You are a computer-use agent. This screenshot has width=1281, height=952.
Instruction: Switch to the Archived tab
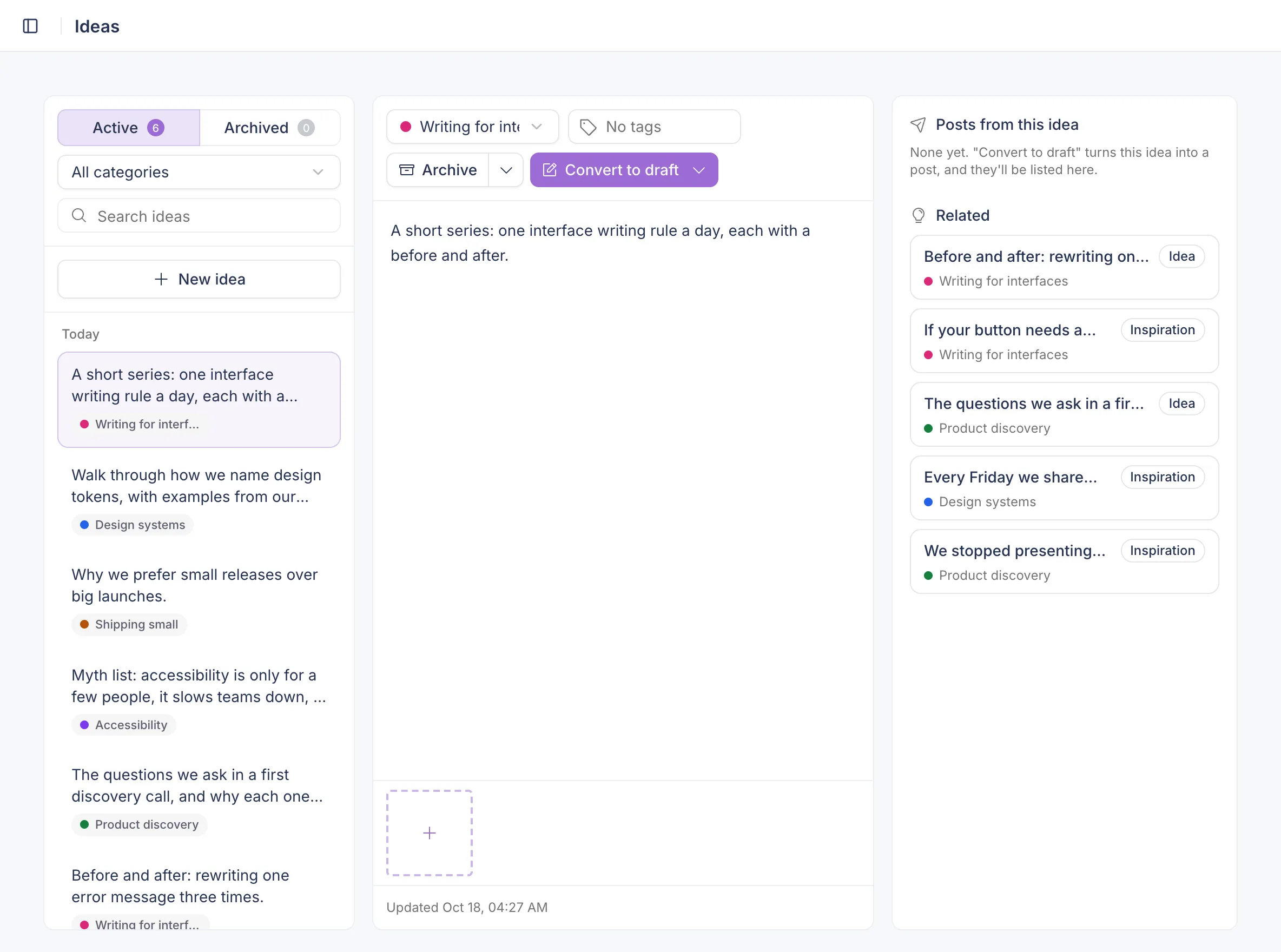pyautogui.click(x=270, y=127)
